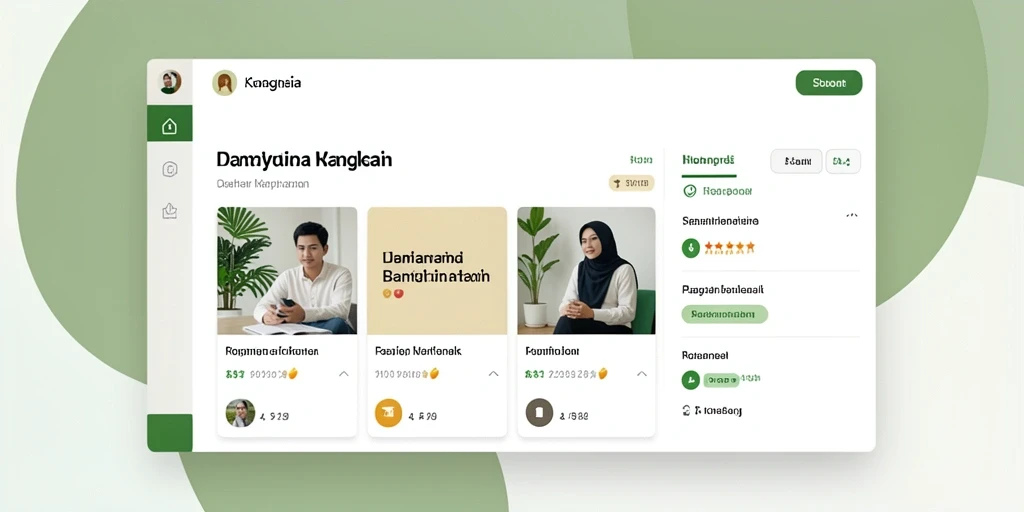The width and height of the screenshot is (1024, 512).
Task: Click the orange round icon in middle card
Action: pyautogui.click(x=389, y=413)
